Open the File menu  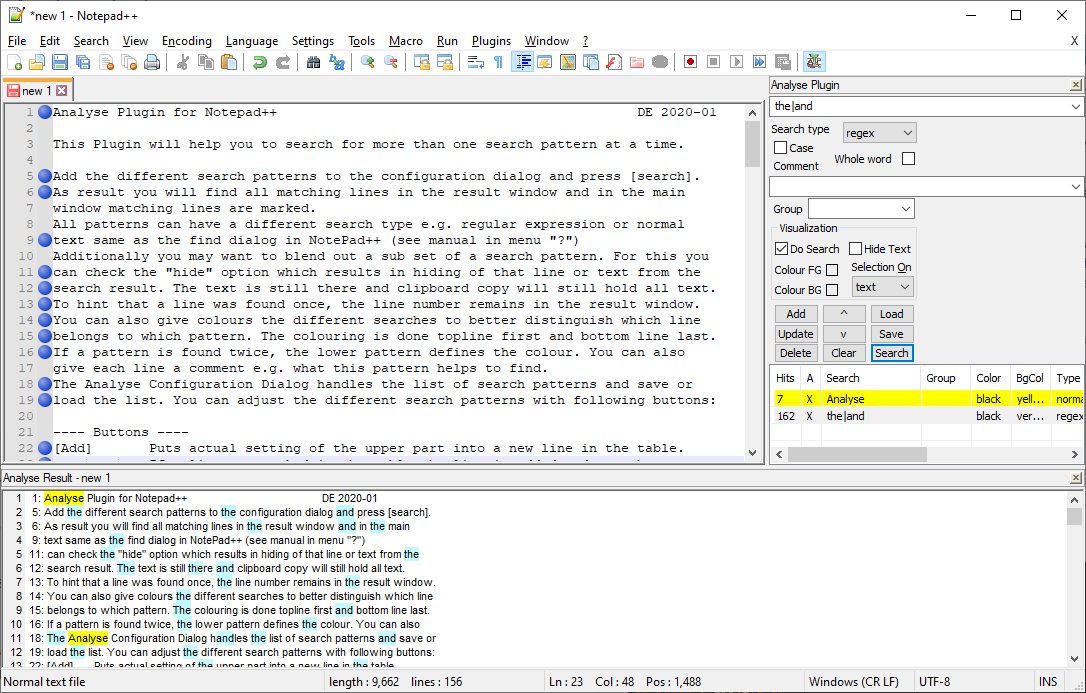pos(17,42)
